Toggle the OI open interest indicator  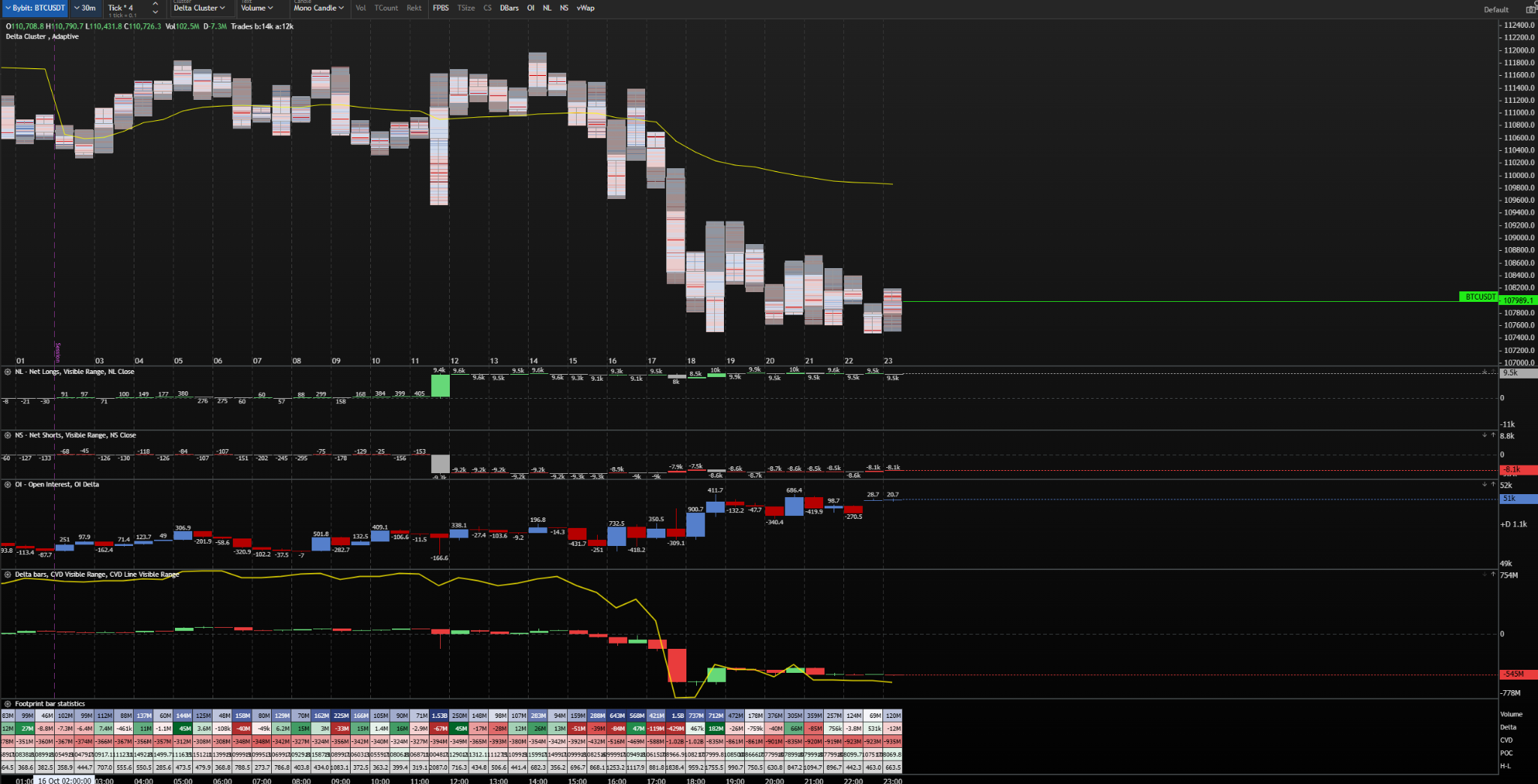[x=531, y=8]
